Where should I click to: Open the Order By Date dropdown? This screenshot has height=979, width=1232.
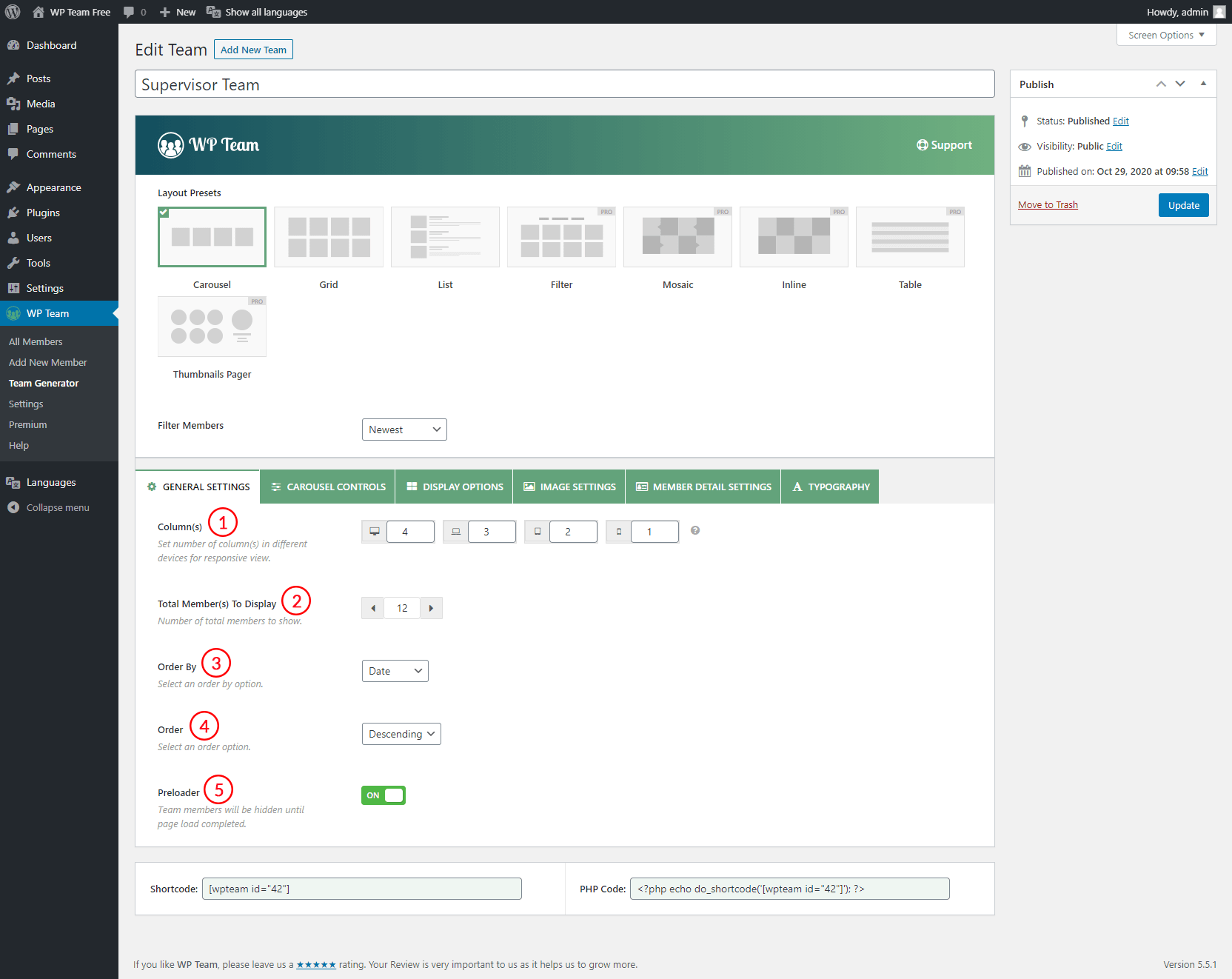pyautogui.click(x=395, y=671)
